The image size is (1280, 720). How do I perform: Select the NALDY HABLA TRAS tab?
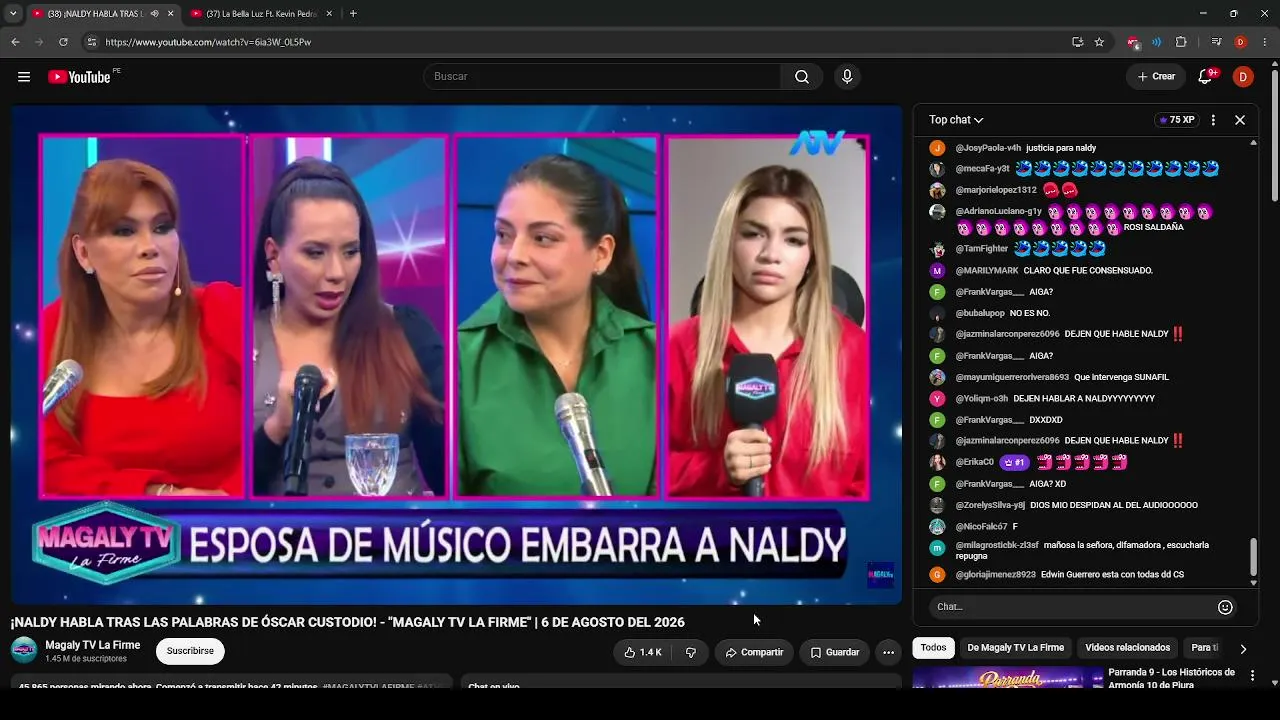point(96,14)
